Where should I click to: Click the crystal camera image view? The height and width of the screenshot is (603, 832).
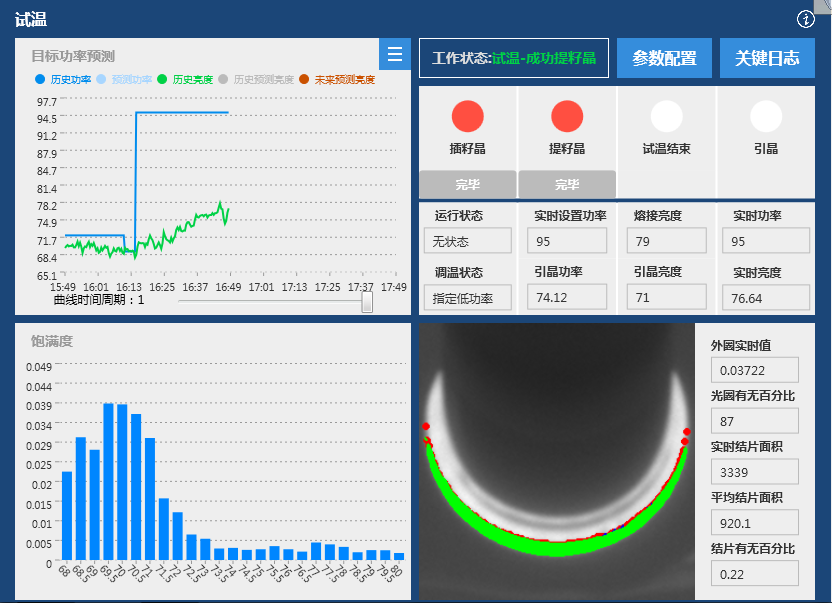click(556, 460)
